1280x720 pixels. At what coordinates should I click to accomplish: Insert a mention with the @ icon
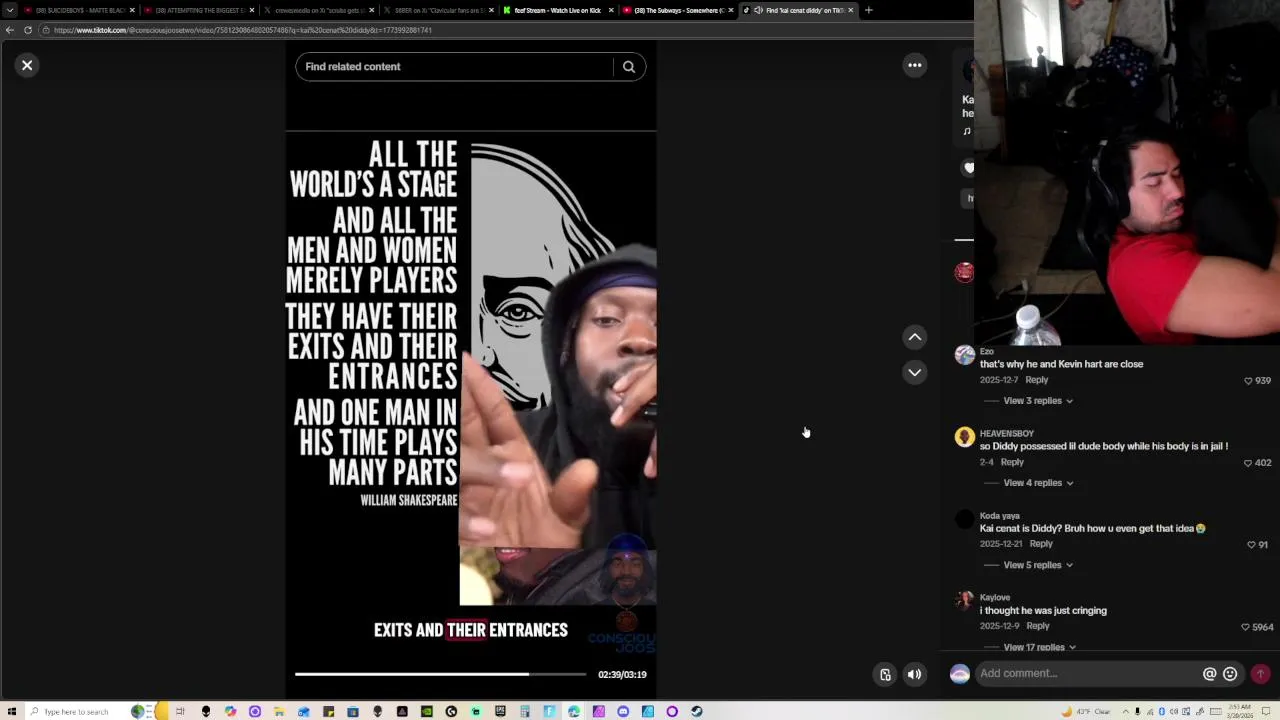click(x=1209, y=674)
